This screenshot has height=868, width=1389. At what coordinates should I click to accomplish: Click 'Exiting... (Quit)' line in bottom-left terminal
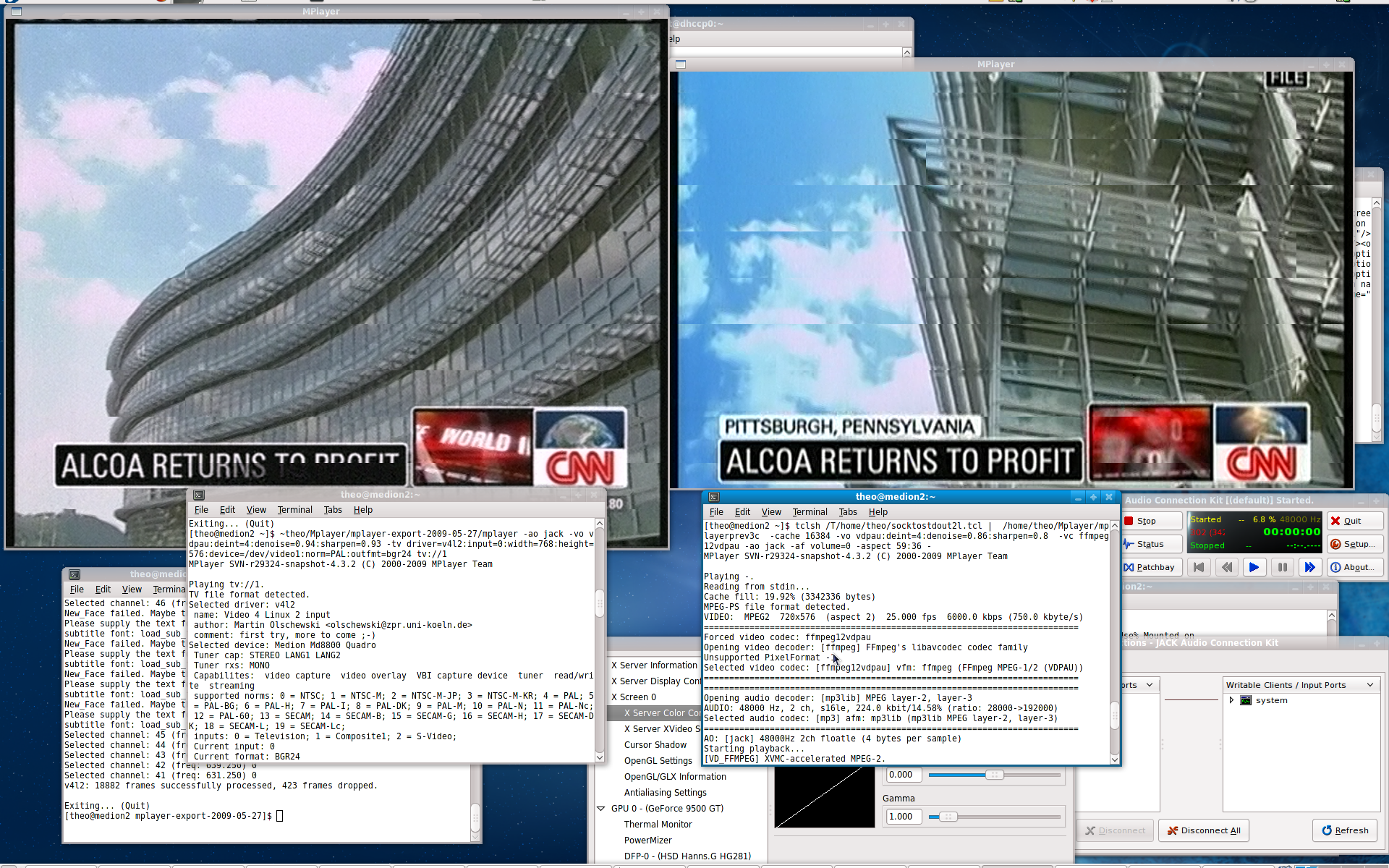[107, 806]
